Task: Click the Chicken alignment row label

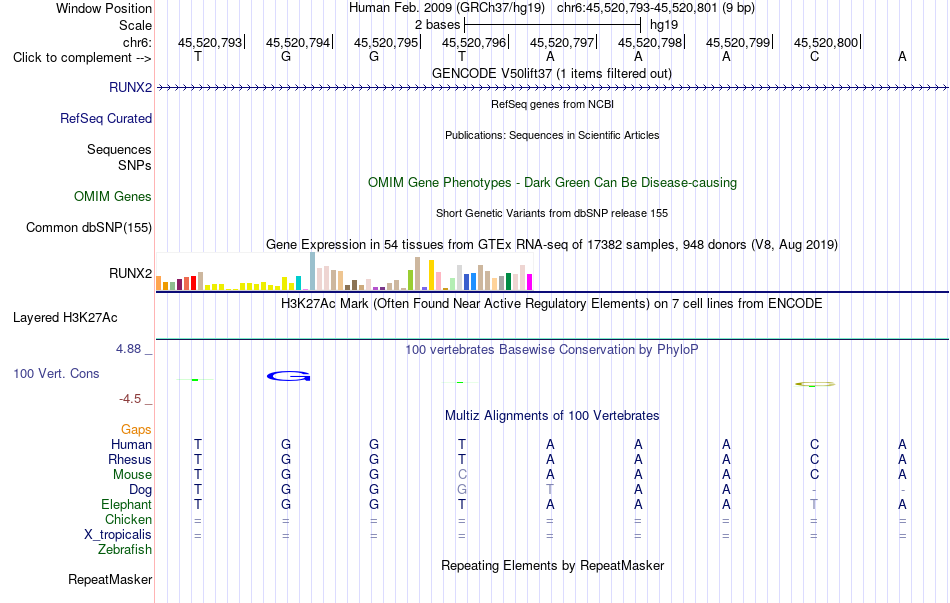Action: 128,519
